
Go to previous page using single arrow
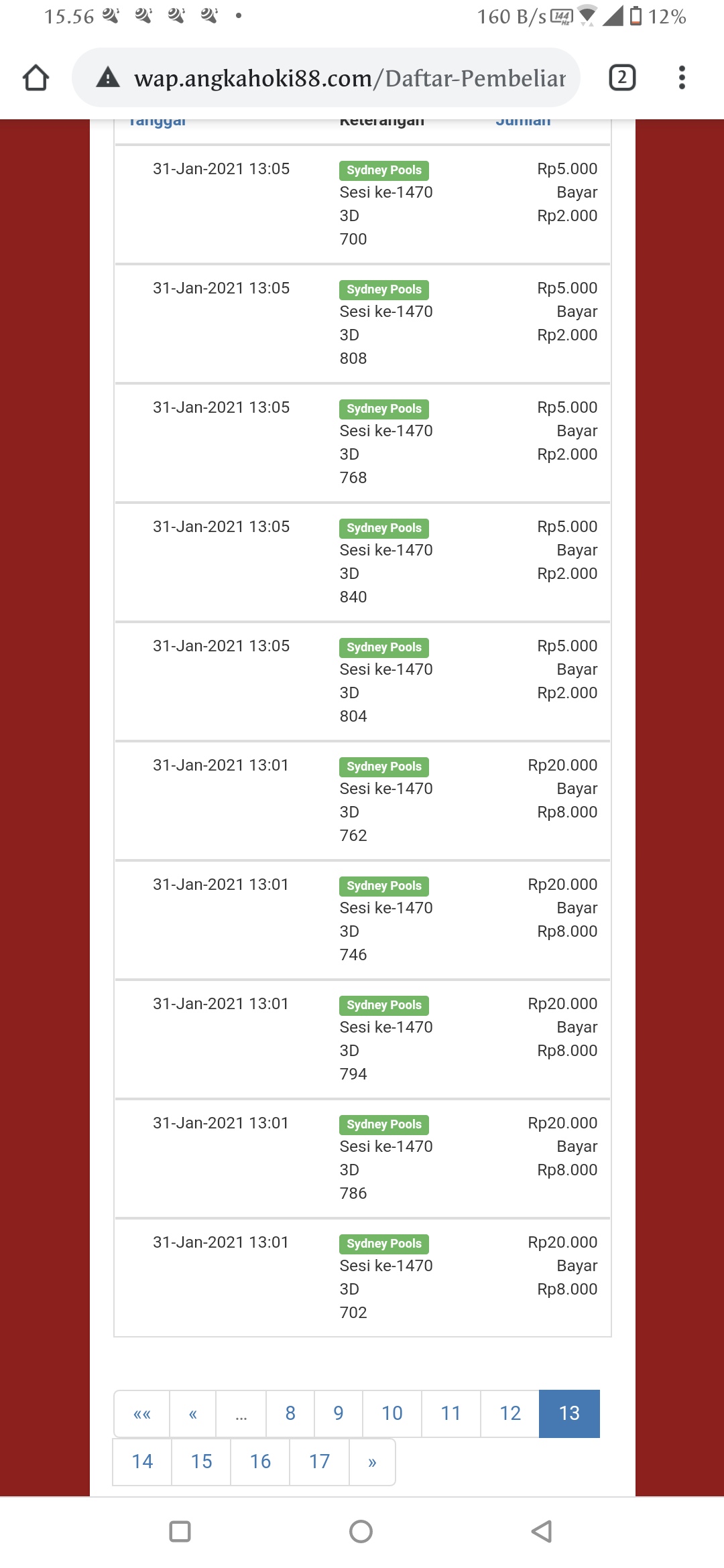[x=193, y=1413]
